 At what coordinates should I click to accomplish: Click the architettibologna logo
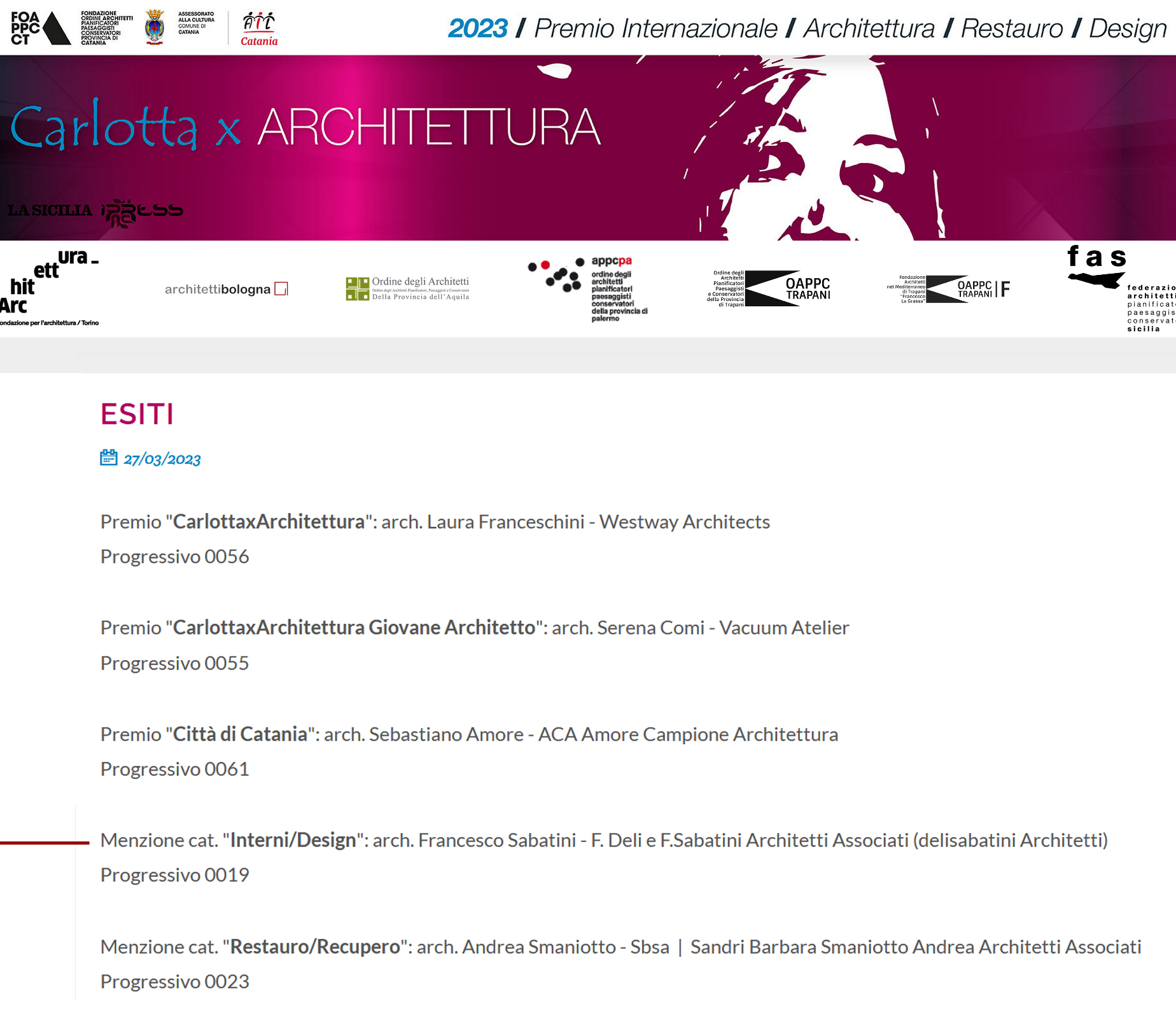[226, 289]
